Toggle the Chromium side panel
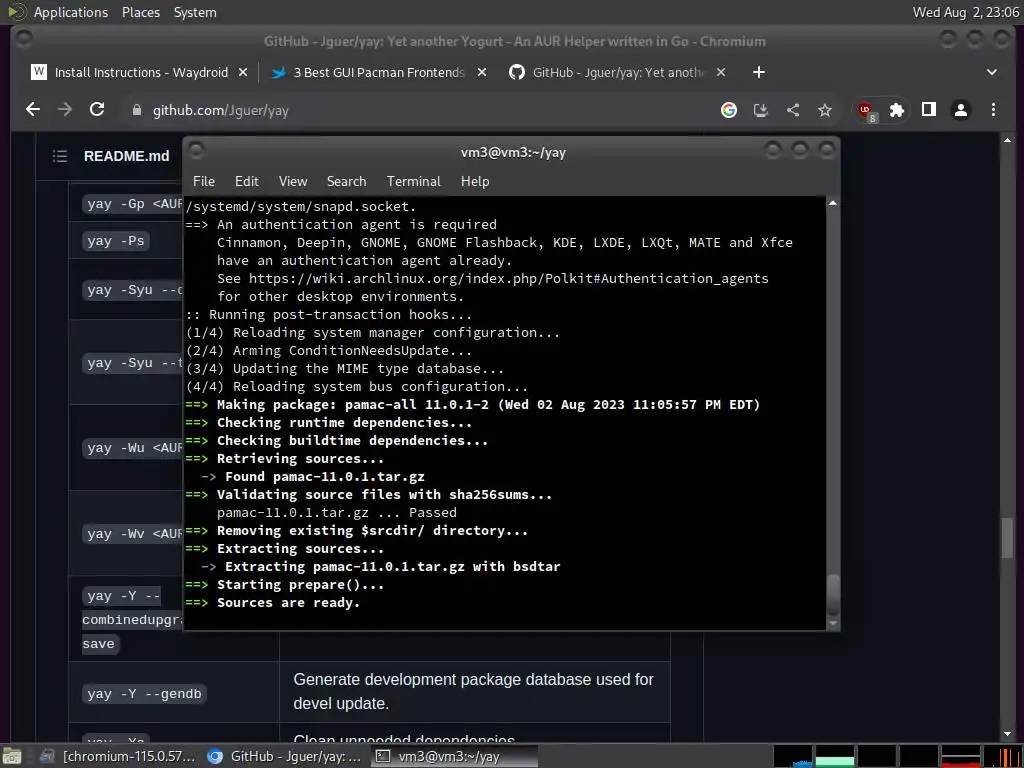The image size is (1024, 768). tap(929, 110)
